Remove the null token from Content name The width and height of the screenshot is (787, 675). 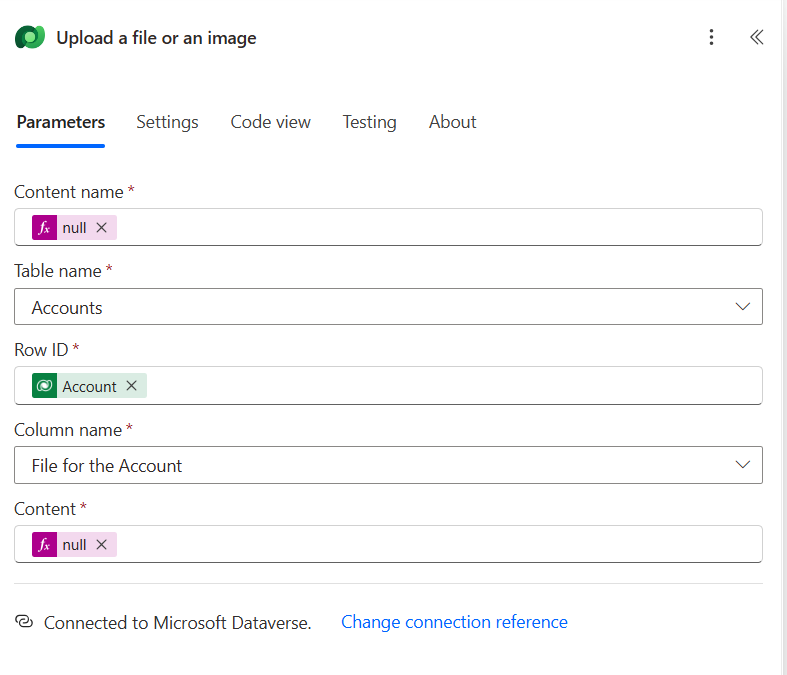click(101, 228)
